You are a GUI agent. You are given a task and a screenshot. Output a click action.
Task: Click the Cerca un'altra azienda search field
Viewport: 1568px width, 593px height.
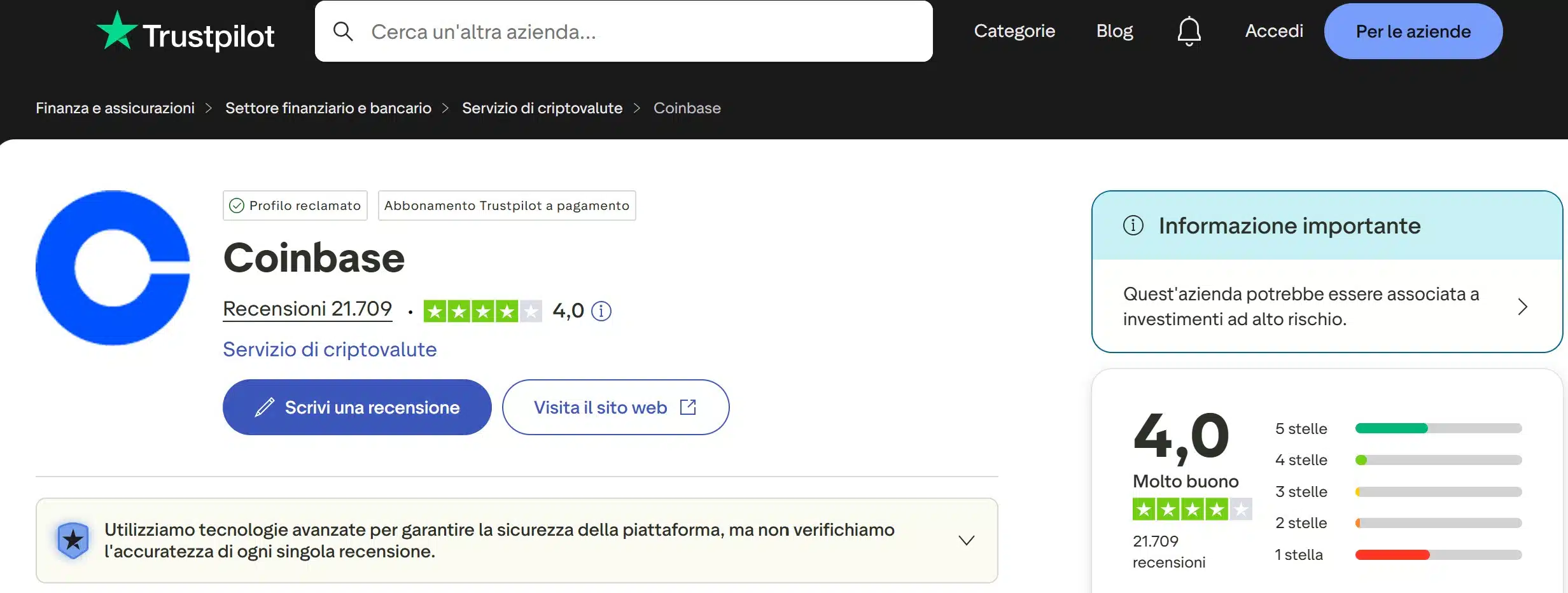(624, 31)
